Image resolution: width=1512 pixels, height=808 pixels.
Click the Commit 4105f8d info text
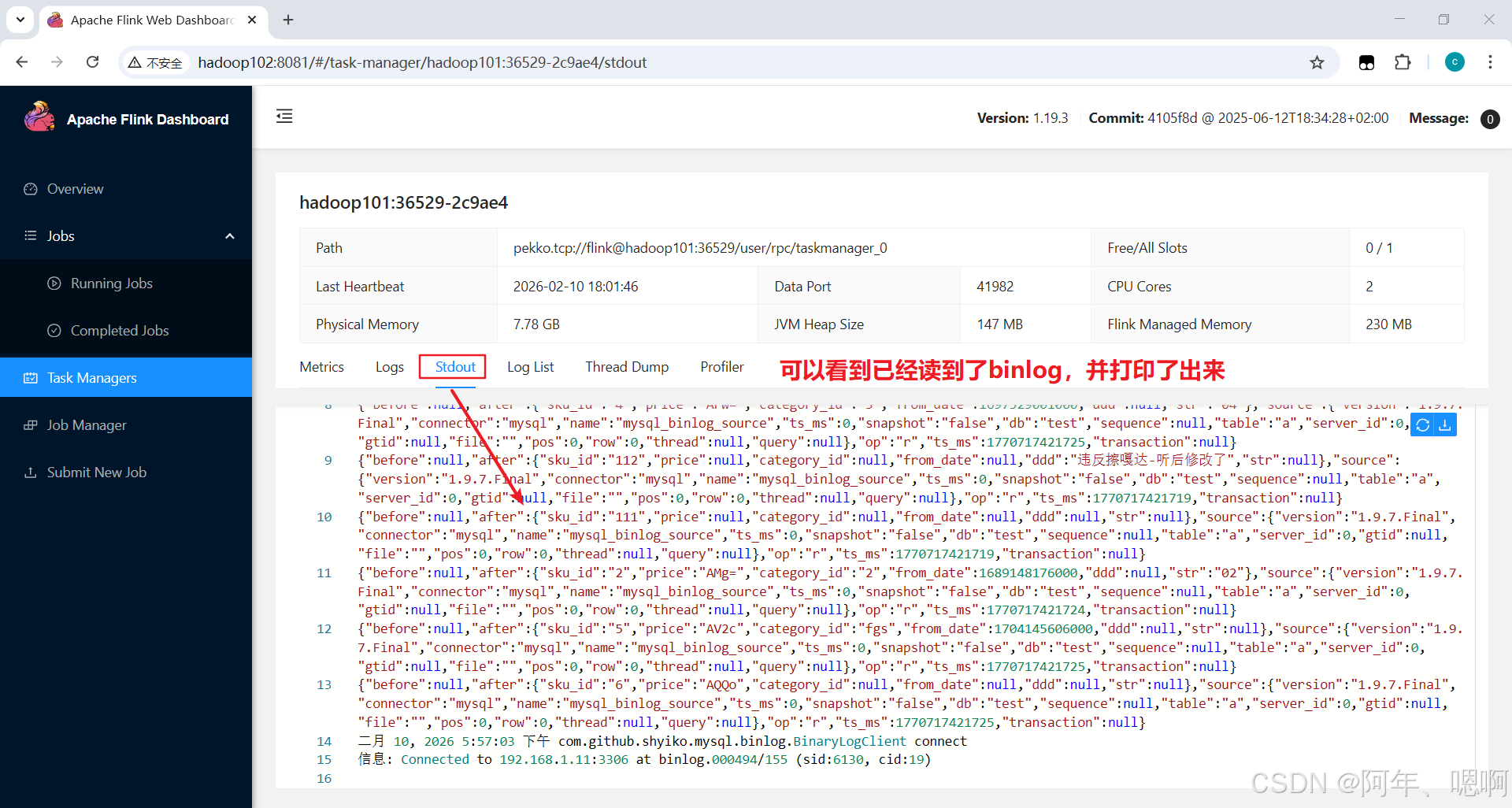[1239, 118]
